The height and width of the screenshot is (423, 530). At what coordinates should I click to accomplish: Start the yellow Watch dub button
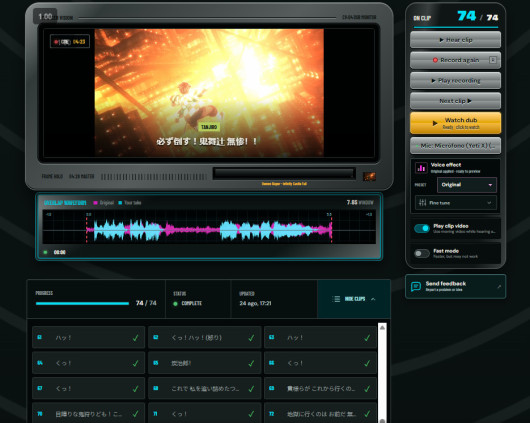[455, 123]
